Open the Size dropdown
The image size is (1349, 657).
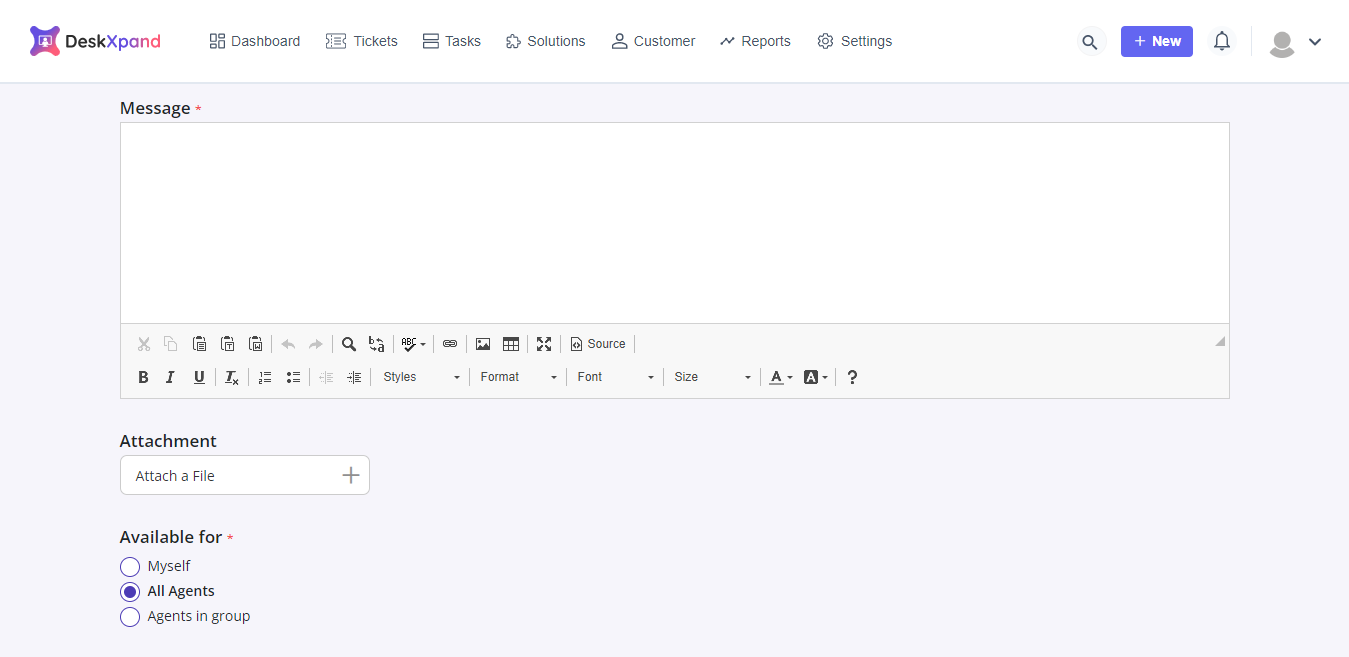click(712, 377)
